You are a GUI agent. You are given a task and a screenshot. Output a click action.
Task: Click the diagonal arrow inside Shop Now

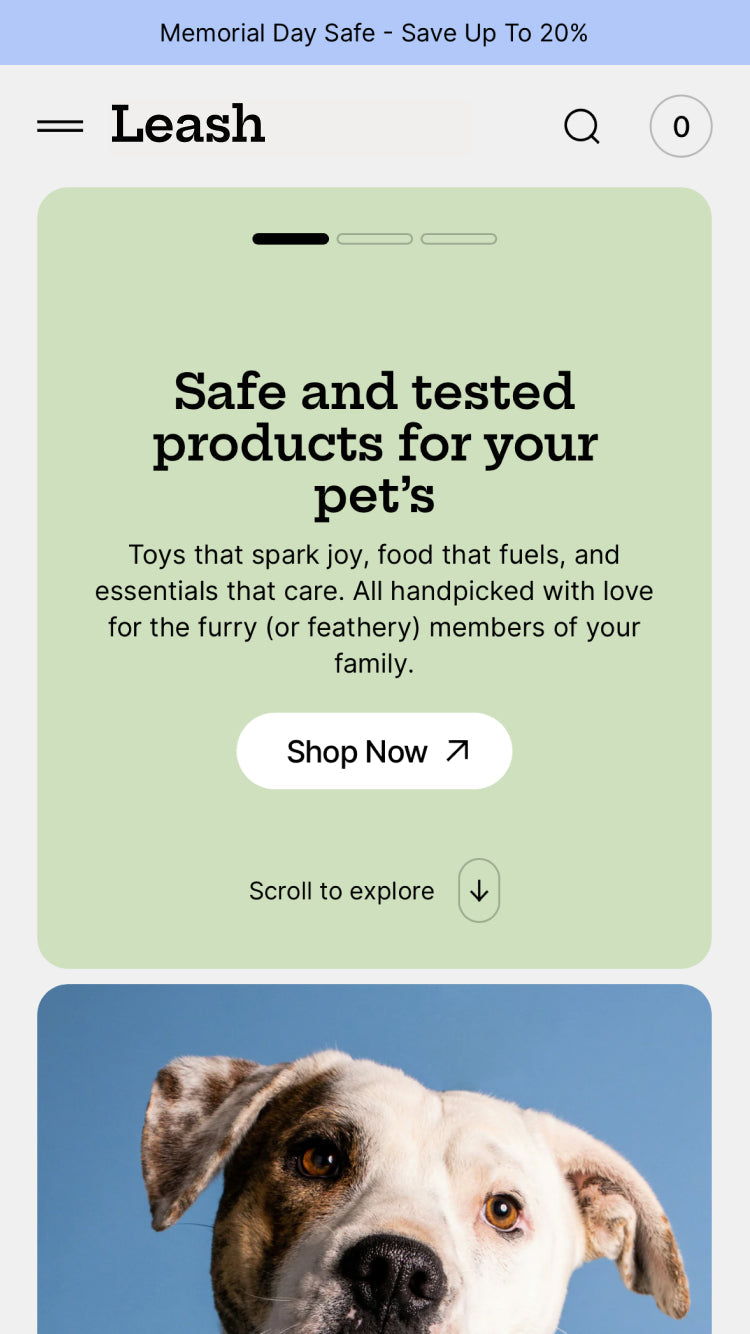457,750
